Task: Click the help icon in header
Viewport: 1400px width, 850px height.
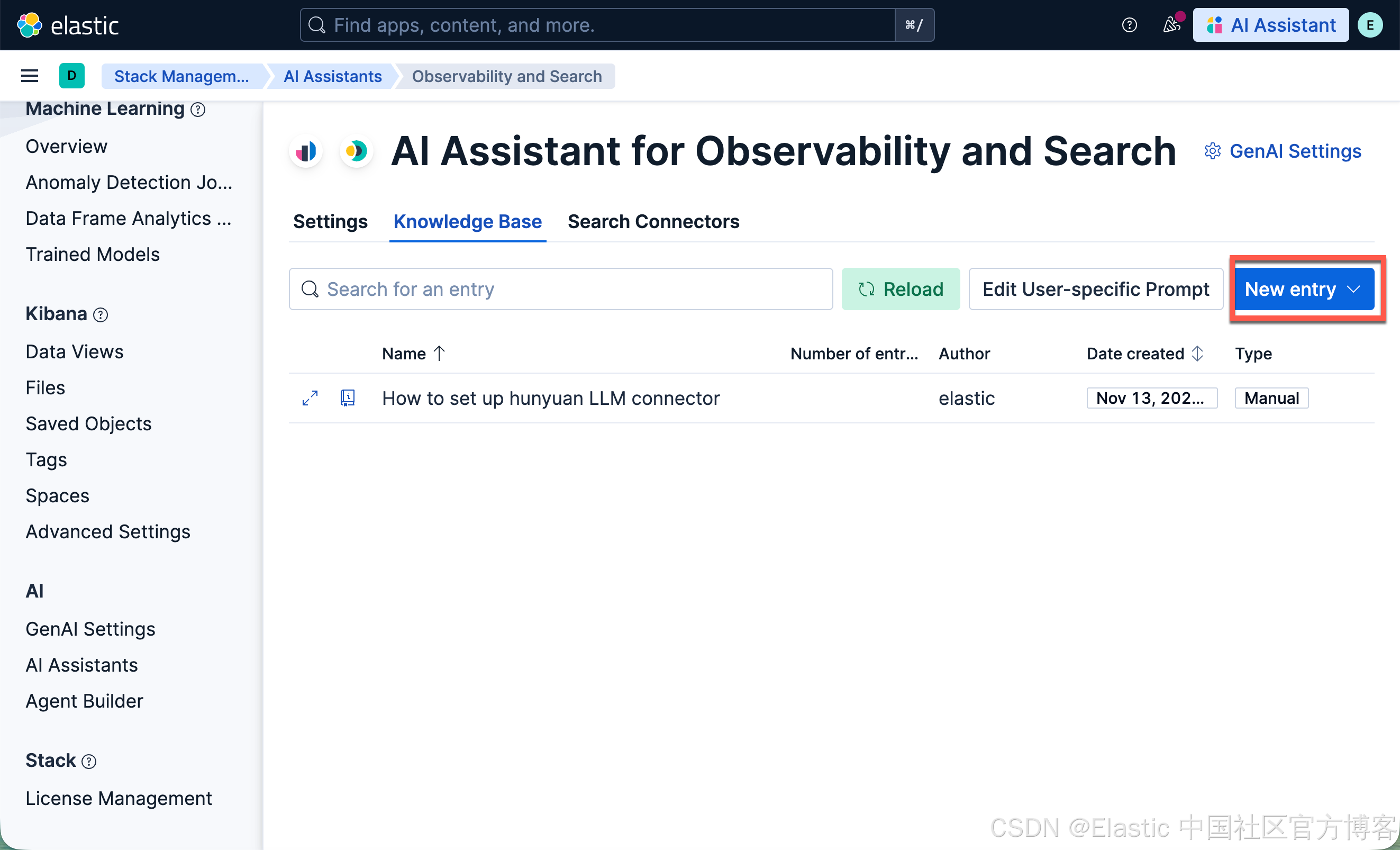Action: click(1129, 25)
